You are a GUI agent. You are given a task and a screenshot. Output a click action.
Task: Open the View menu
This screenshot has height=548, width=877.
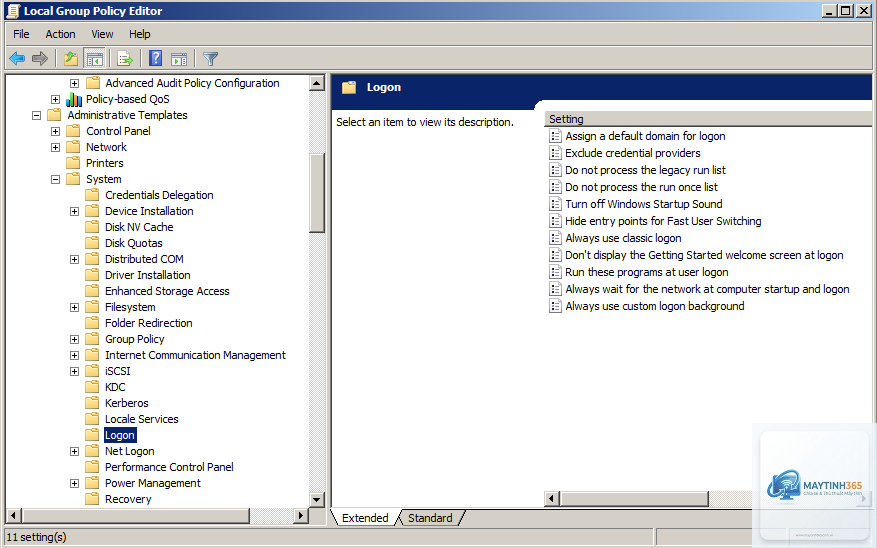[102, 34]
